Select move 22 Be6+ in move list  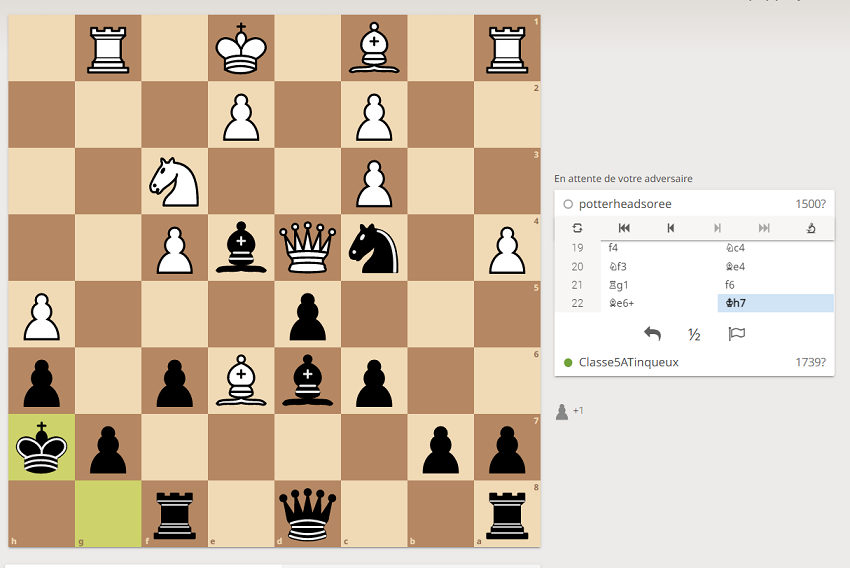point(659,303)
